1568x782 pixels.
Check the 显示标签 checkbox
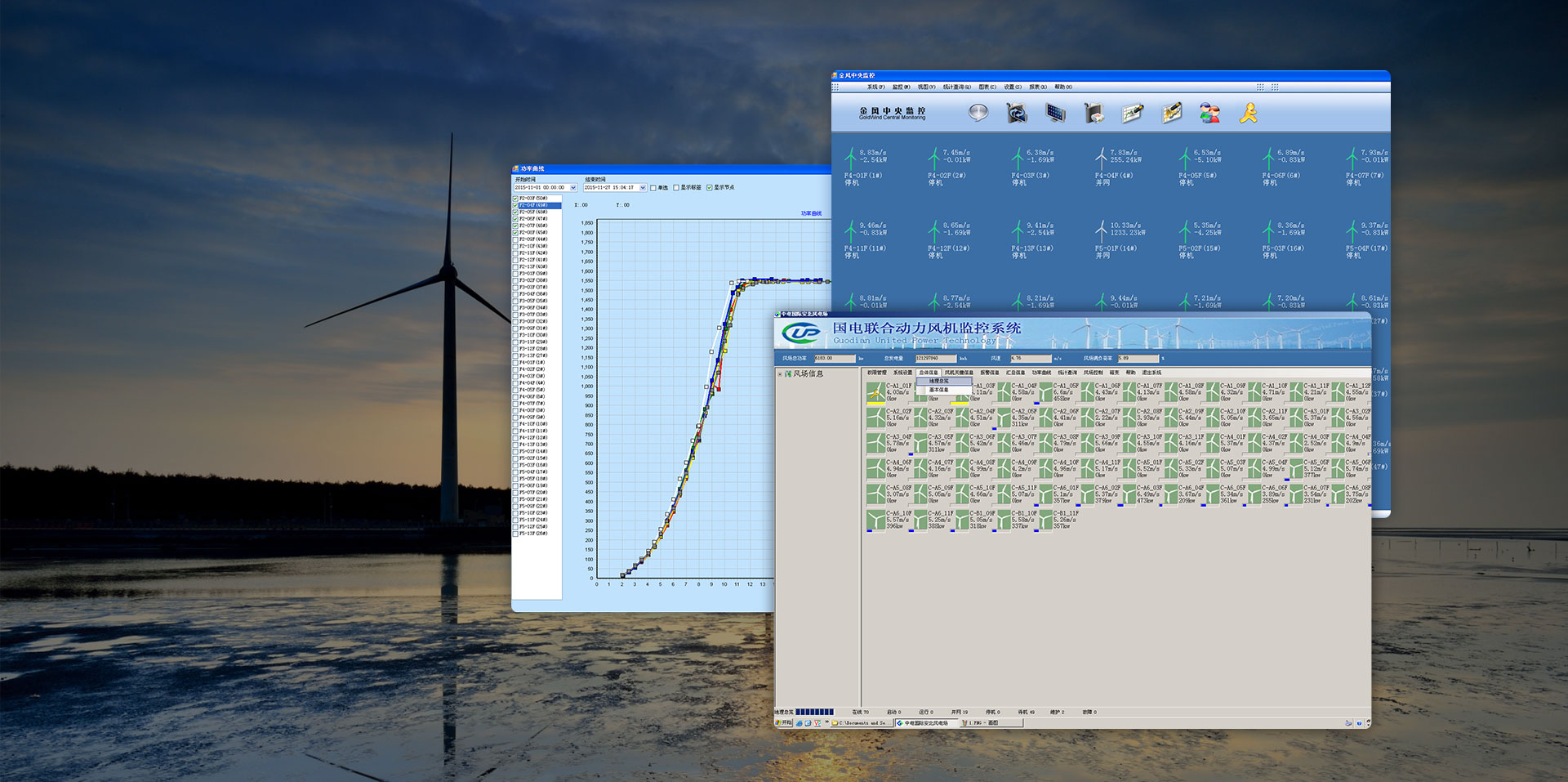point(676,188)
